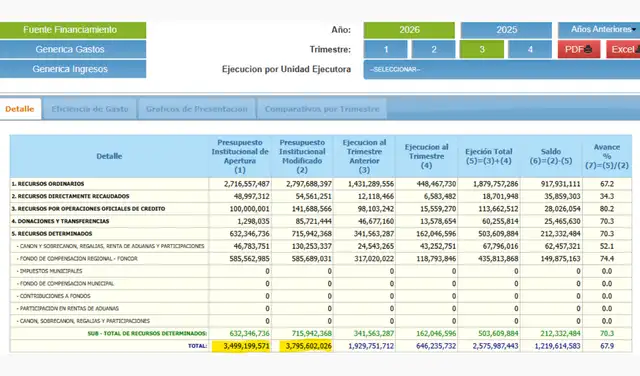Switch to the Eficiencia de Gasto tab
The height and width of the screenshot is (376, 640).
click(x=90, y=109)
